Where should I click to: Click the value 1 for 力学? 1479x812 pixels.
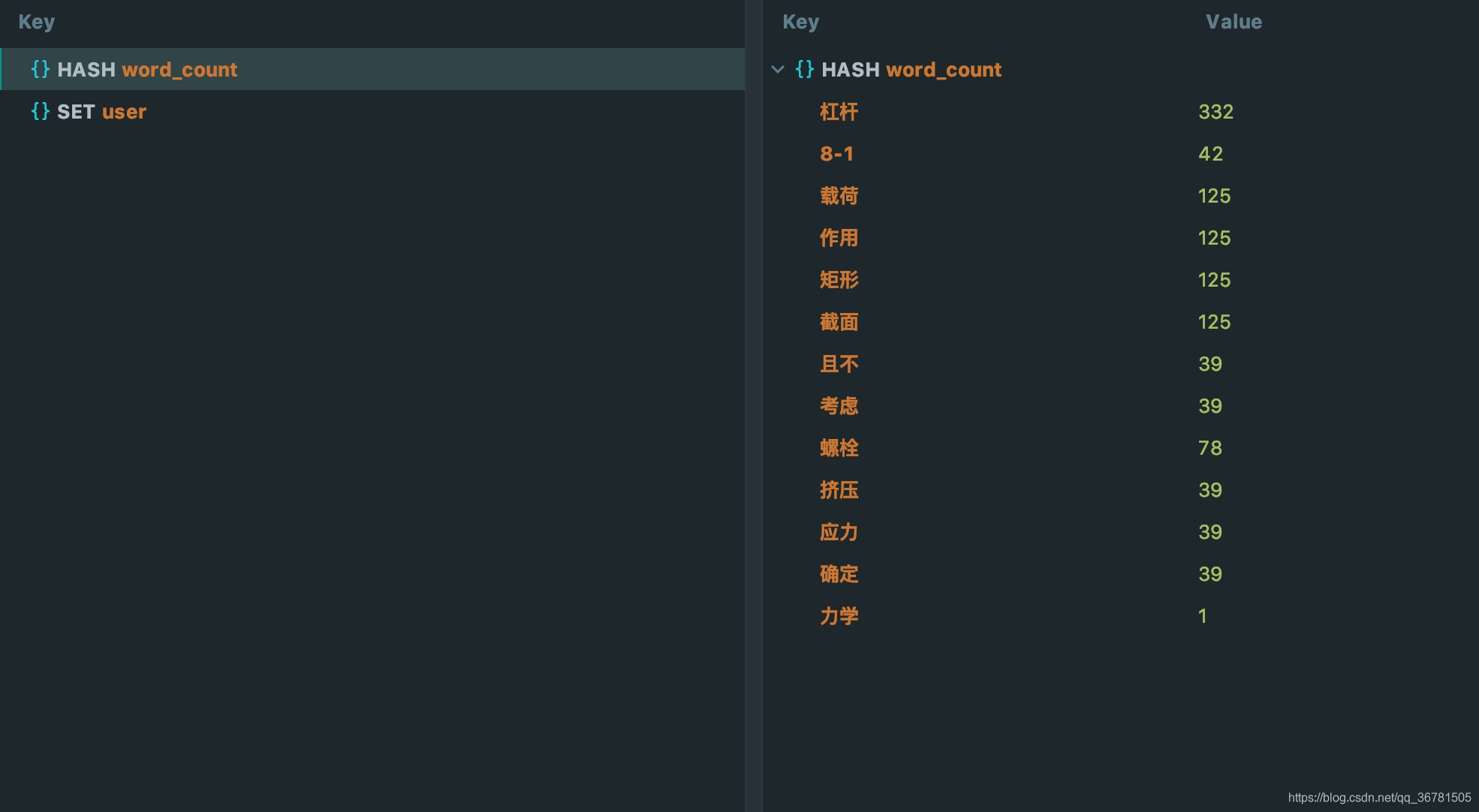(x=1202, y=616)
